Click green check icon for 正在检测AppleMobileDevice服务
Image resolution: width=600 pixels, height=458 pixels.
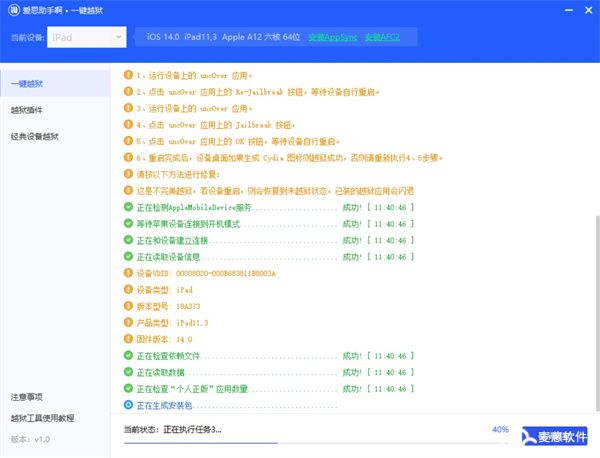127,207
